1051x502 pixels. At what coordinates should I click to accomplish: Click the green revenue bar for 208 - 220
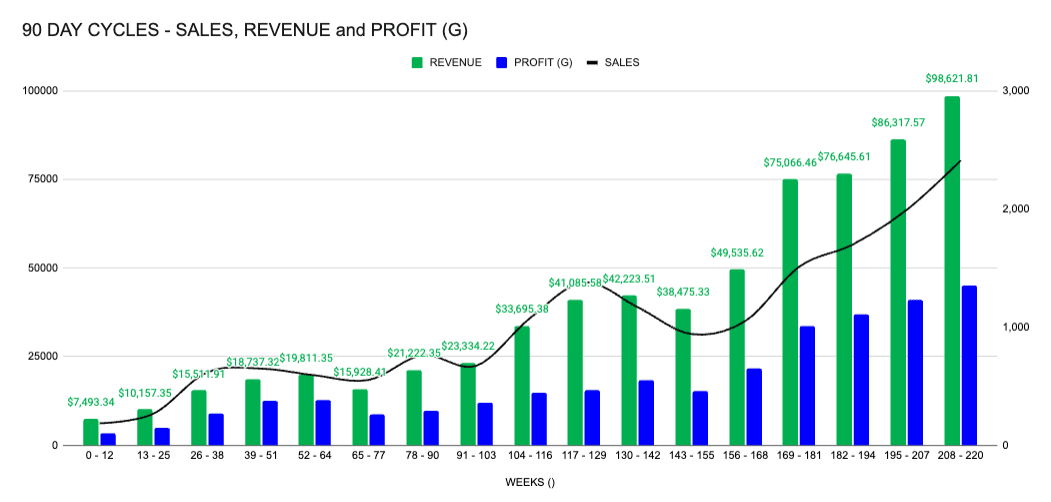952,271
